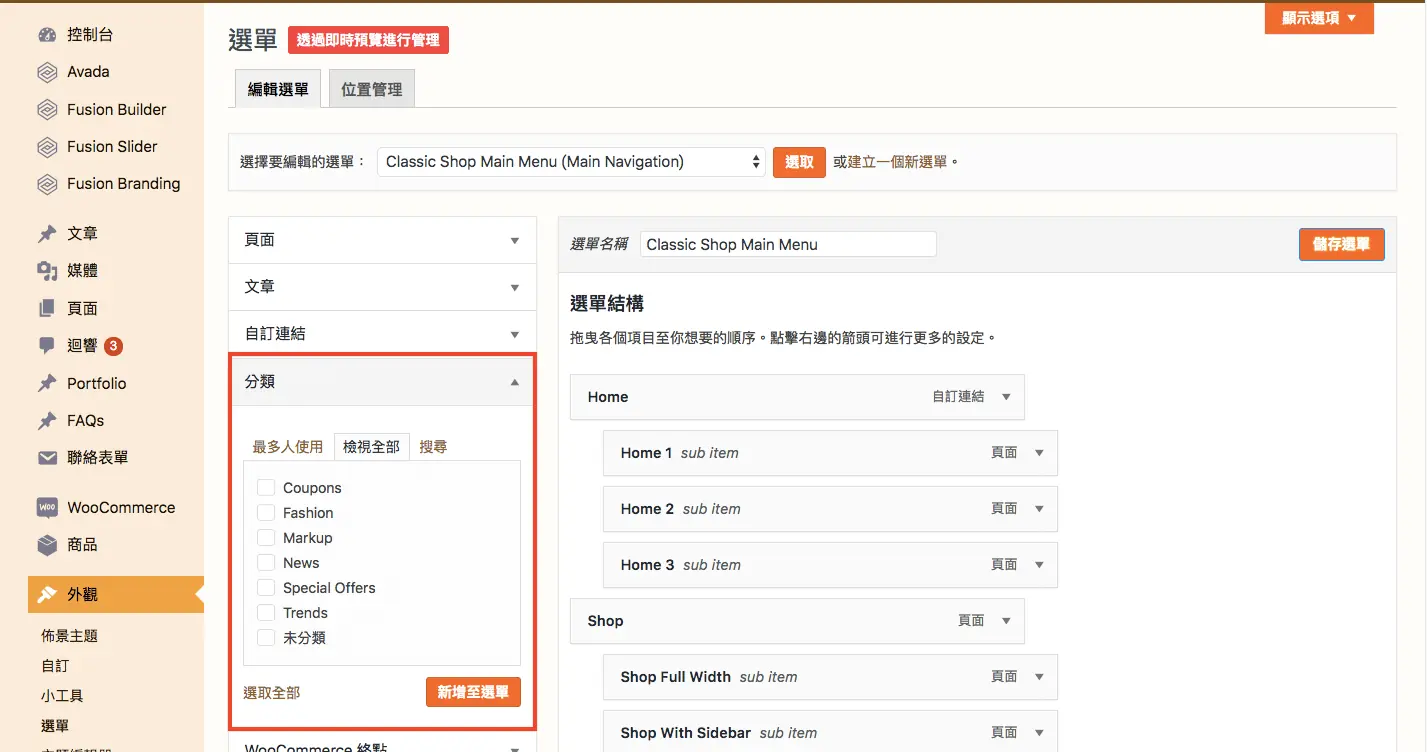1427x752 pixels.
Task: Select the Fusion Branding icon
Action: [47, 184]
